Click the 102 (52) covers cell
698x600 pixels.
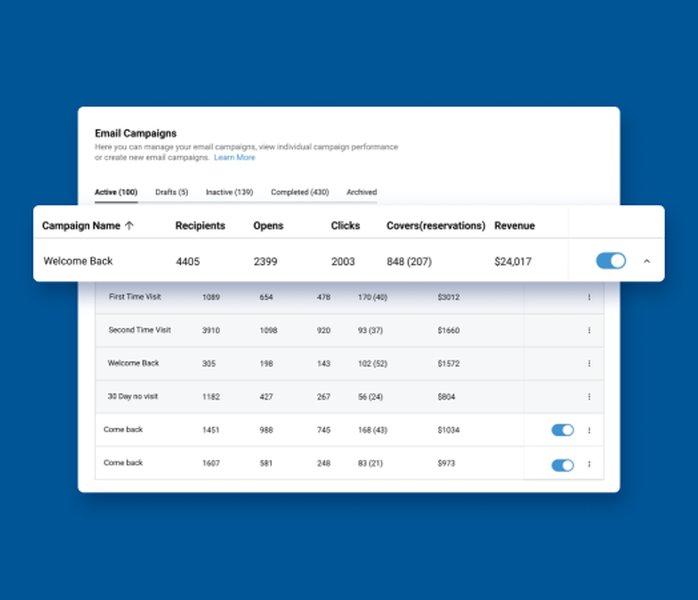[373, 364]
